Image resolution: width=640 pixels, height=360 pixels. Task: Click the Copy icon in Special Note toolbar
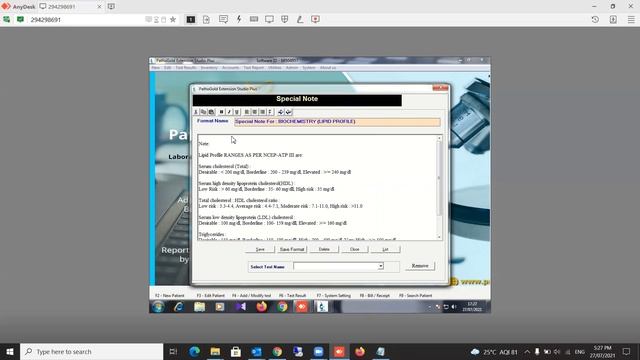coord(204,112)
